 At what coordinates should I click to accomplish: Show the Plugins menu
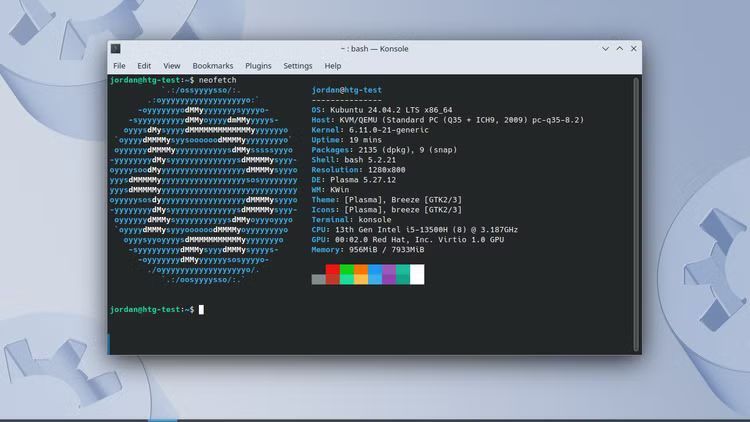tap(258, 66)
